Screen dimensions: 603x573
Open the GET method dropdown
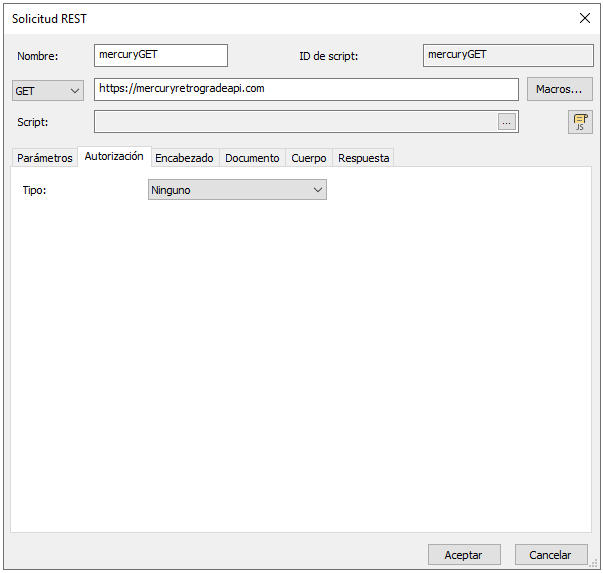coord(48,91)
